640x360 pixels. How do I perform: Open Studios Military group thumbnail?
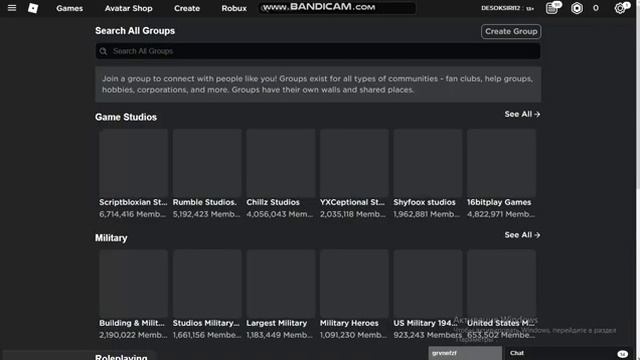click(207, 284)
